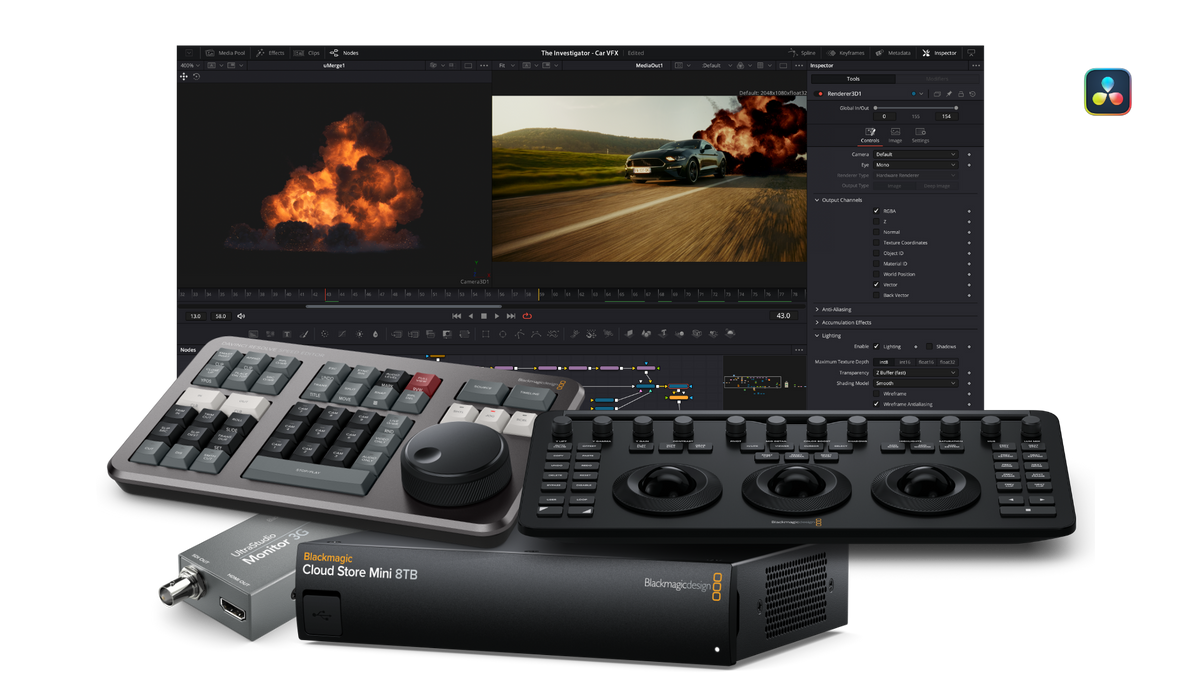Enable Shadows in the Lighting section
Viewport: 1200px width, 675px height.
pyautogui.click(x=929, y=347)
